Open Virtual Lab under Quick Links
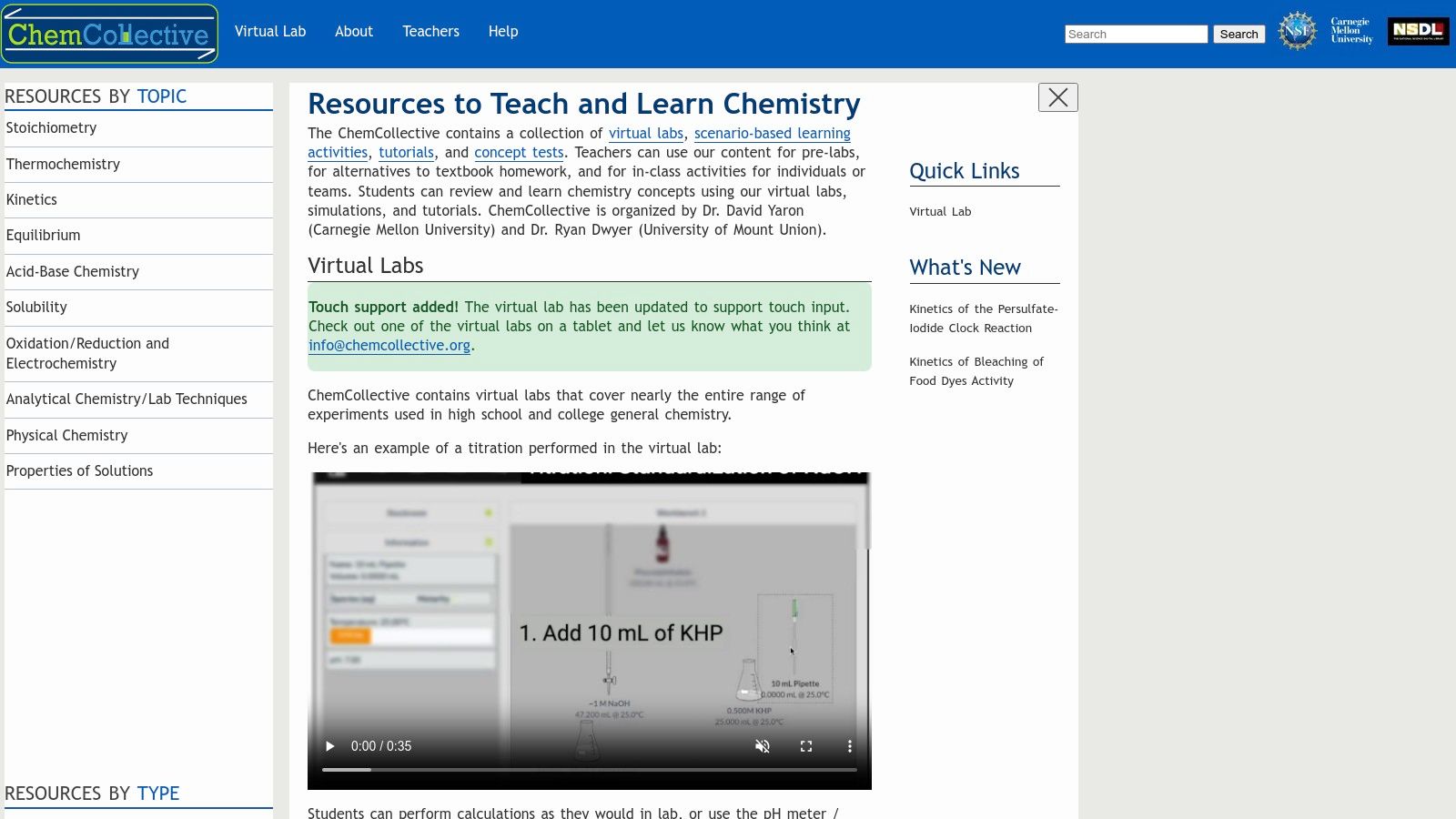 [x=940, y=211]
